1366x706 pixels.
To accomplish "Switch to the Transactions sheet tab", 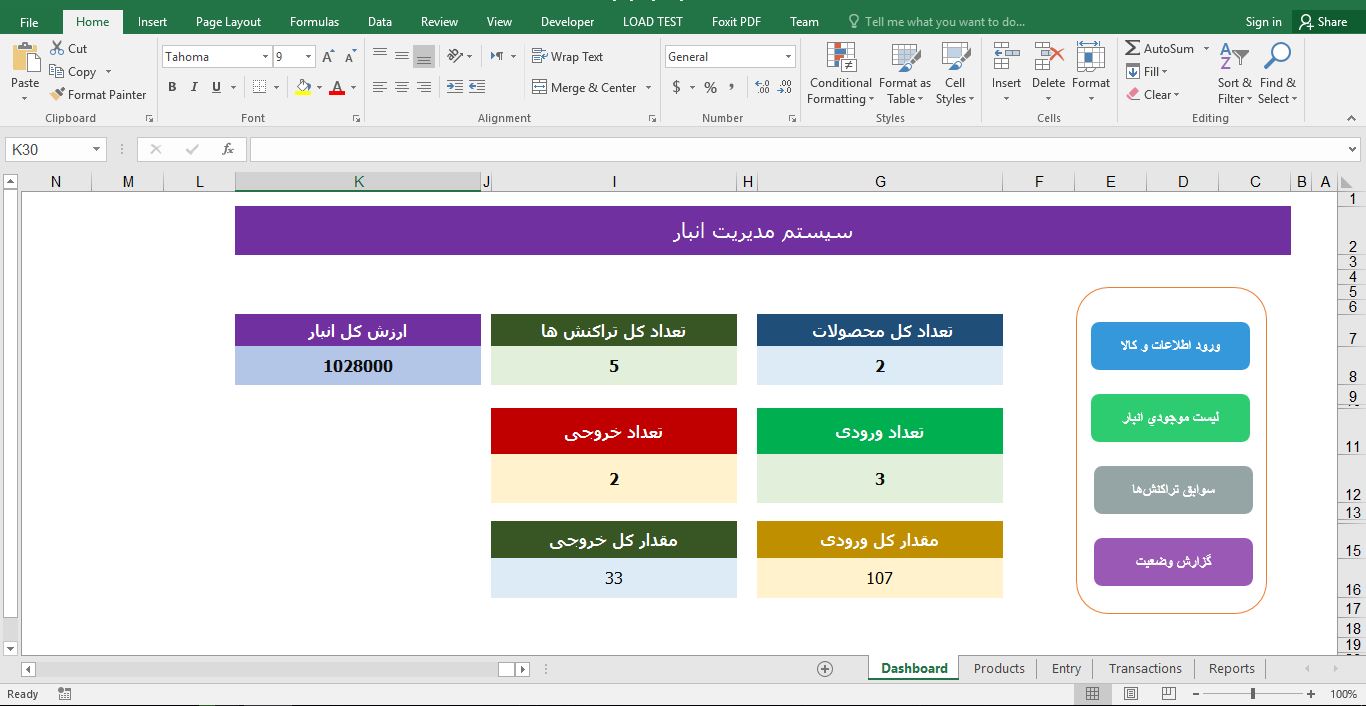I will [x=1144, y=668].
